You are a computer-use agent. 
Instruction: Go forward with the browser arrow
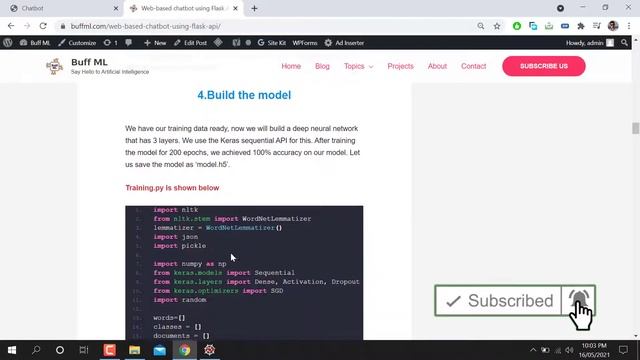27,26
